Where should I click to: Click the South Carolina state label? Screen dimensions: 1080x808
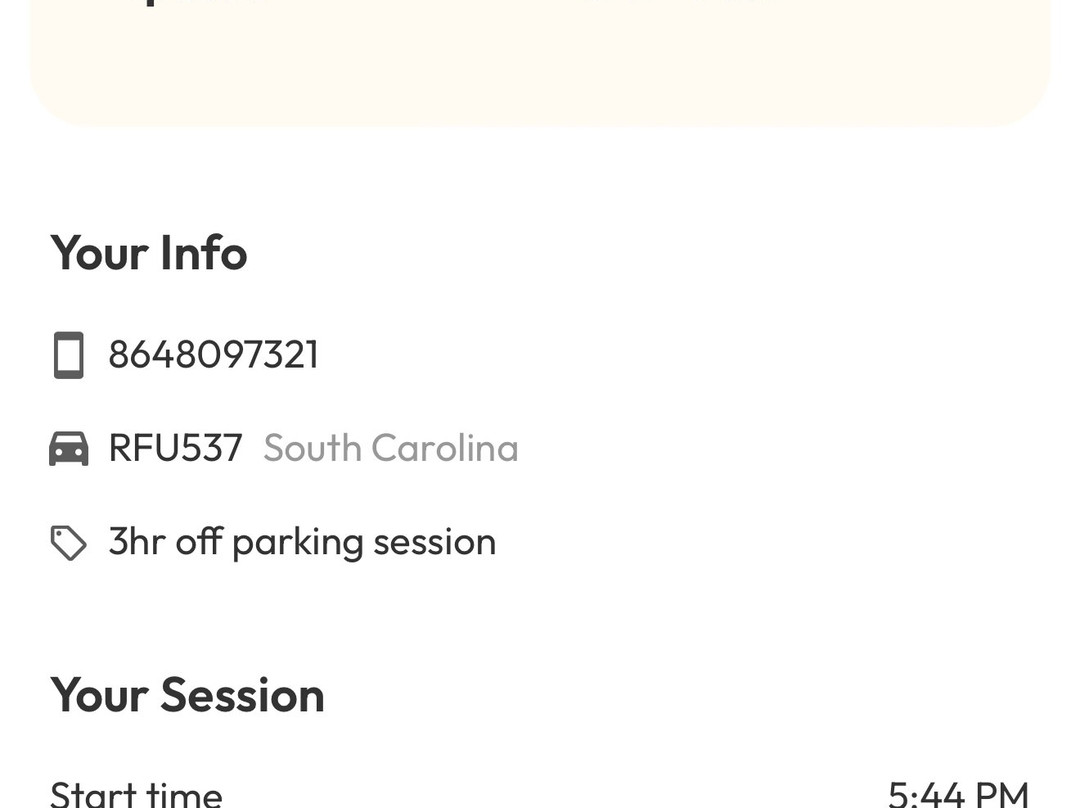tap(390, 448)
